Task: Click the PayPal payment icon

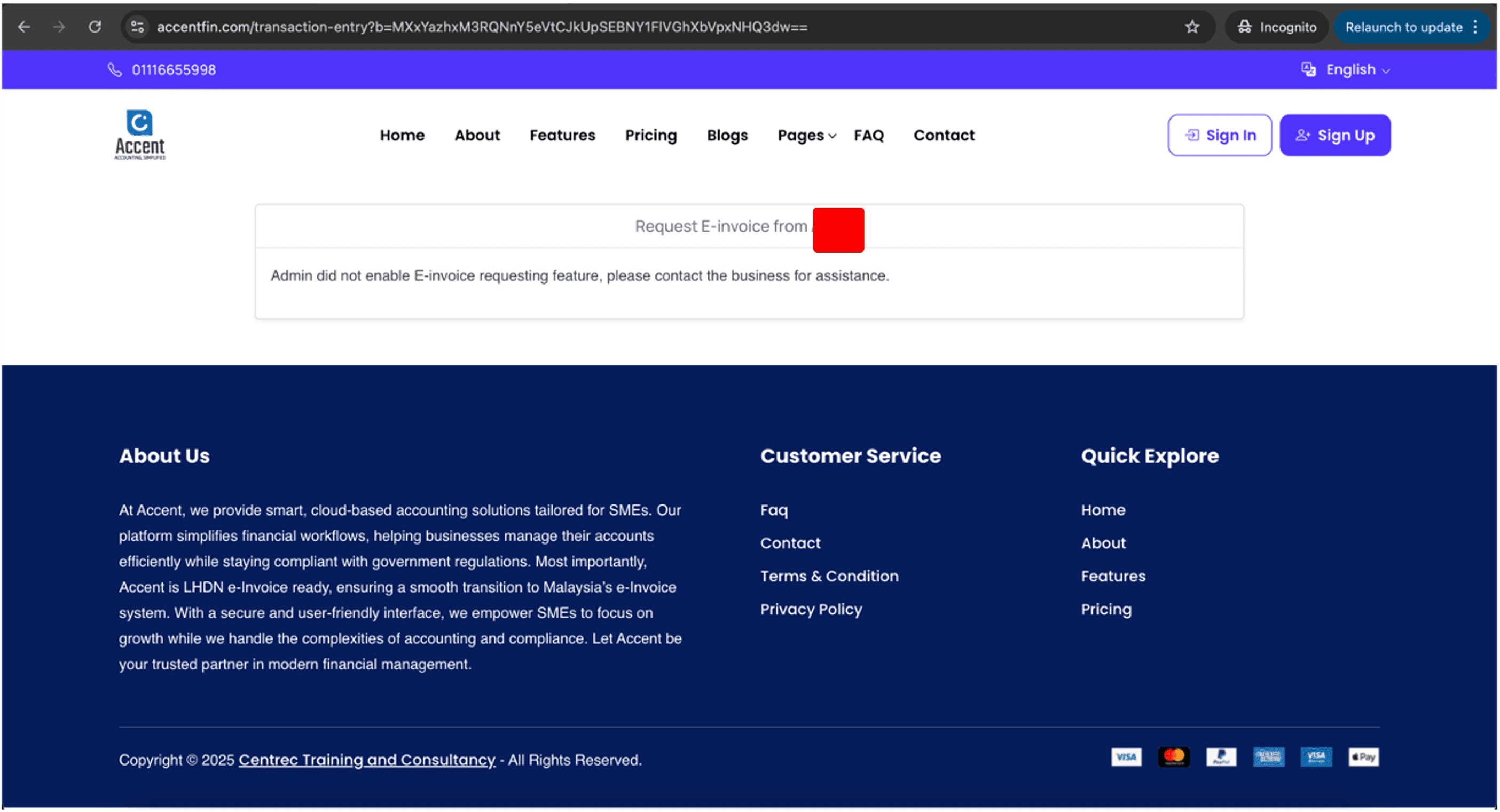Action: 1221,756
